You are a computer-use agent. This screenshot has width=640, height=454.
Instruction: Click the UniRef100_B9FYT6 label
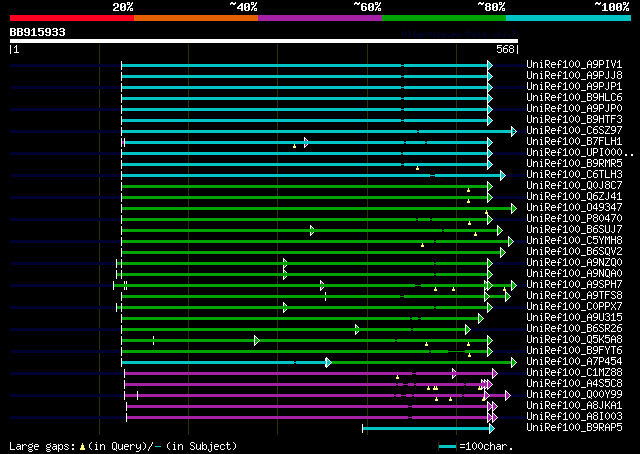(x=574, y=351)
